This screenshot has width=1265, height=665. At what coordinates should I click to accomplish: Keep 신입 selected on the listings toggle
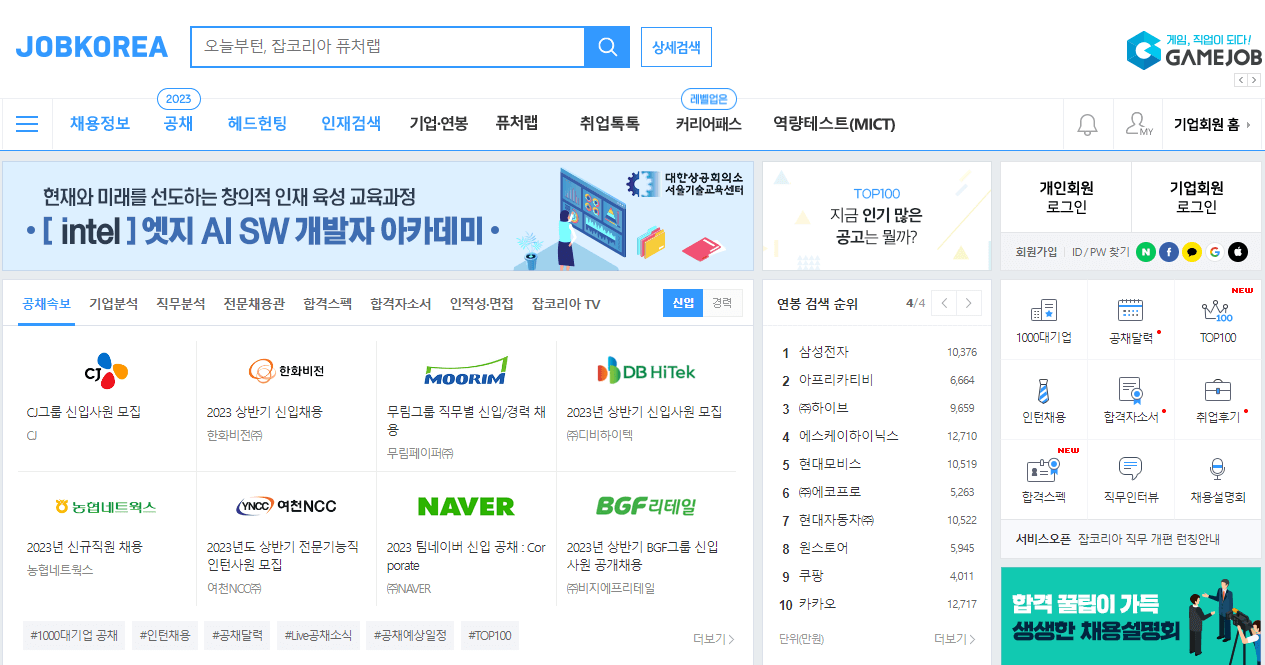coord(683,301)
